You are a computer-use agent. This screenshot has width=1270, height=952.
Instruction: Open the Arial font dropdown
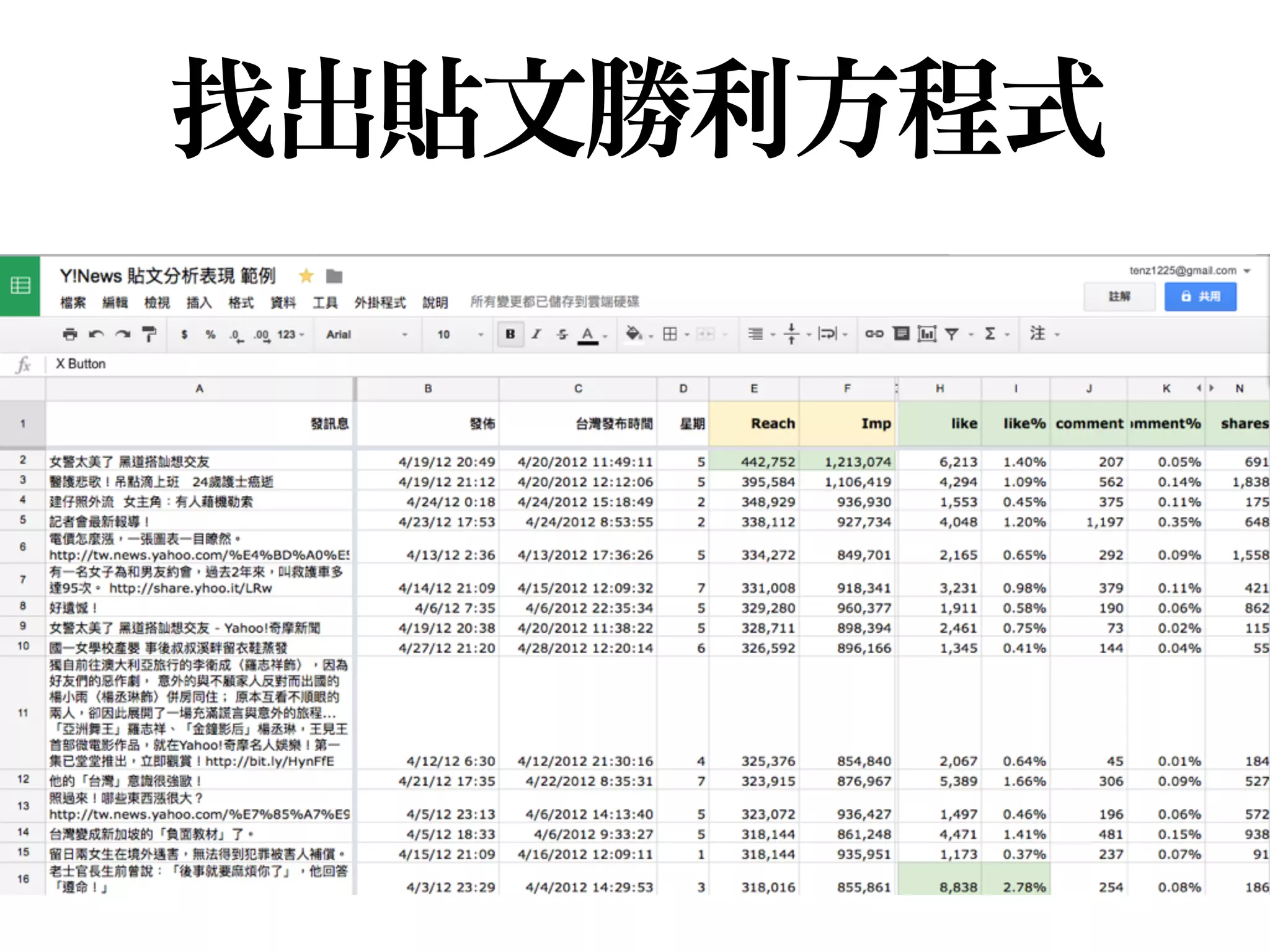coord(366,334)
